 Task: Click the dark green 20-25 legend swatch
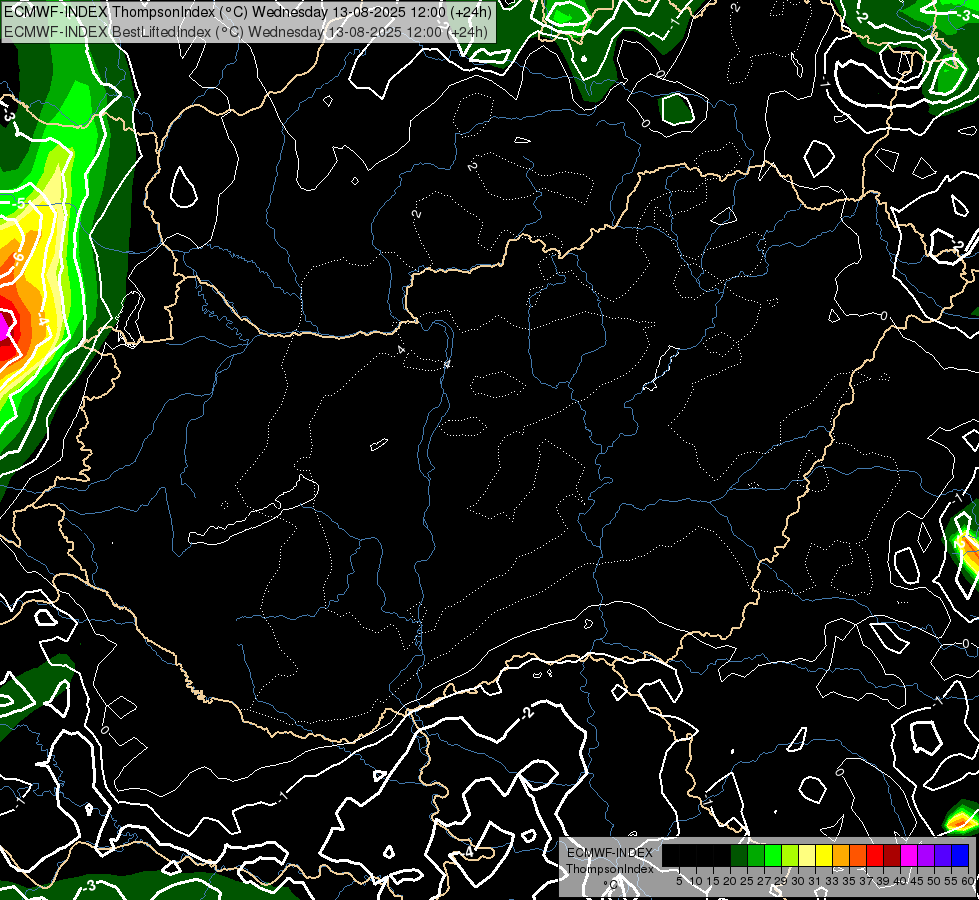tap(739, 856)
